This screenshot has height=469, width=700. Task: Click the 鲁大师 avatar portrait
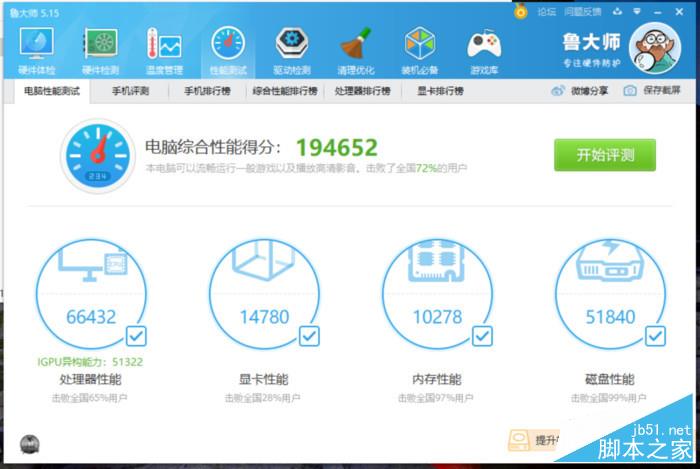coord(655,48)
